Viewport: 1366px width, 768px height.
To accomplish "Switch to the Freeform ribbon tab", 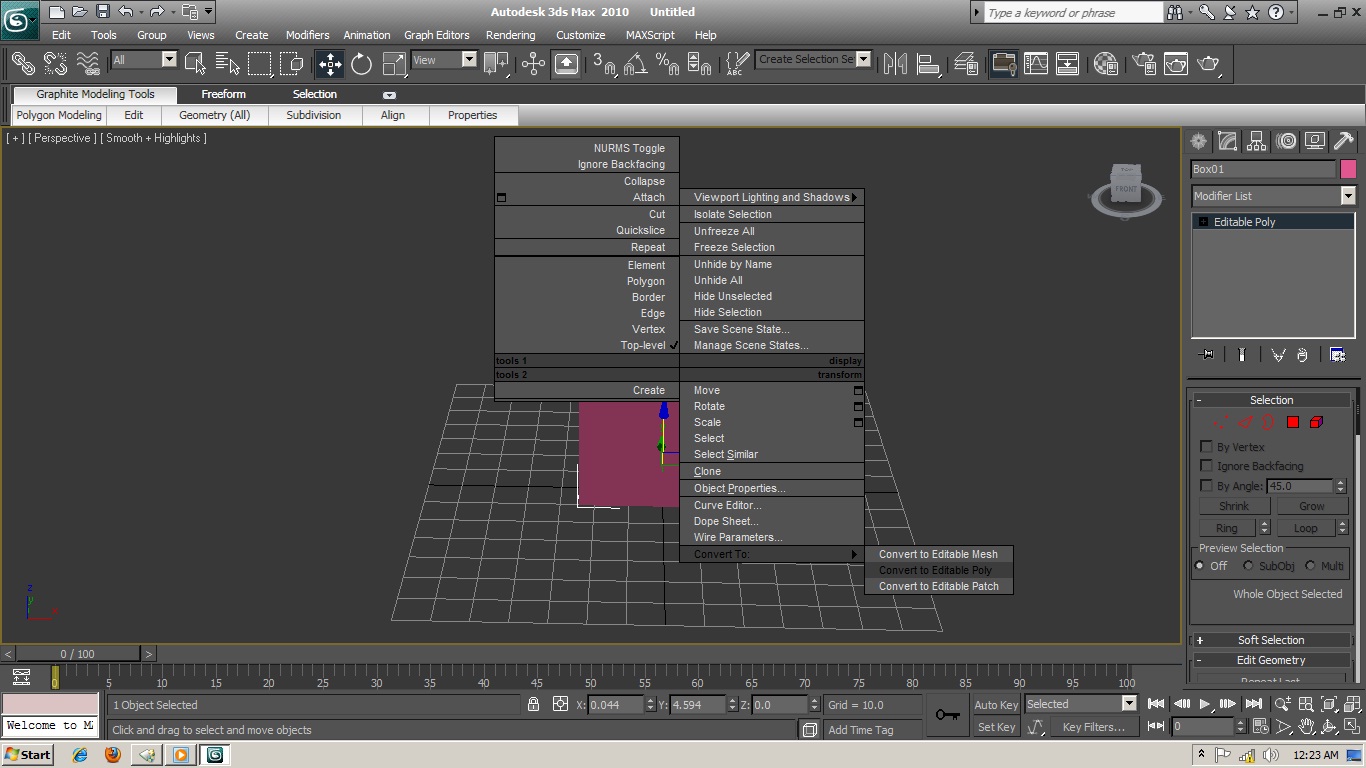I will 223,94.
